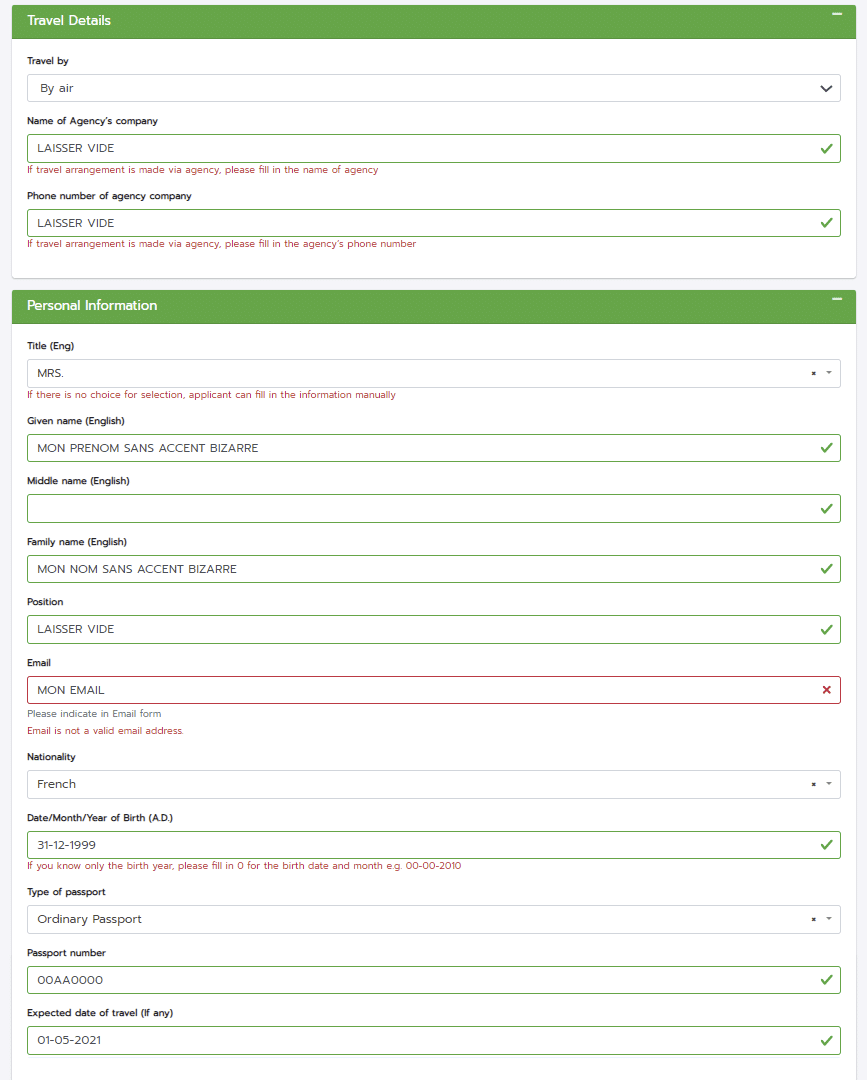Open the Title (Eng) dropdown arrow

coord(829,373)
